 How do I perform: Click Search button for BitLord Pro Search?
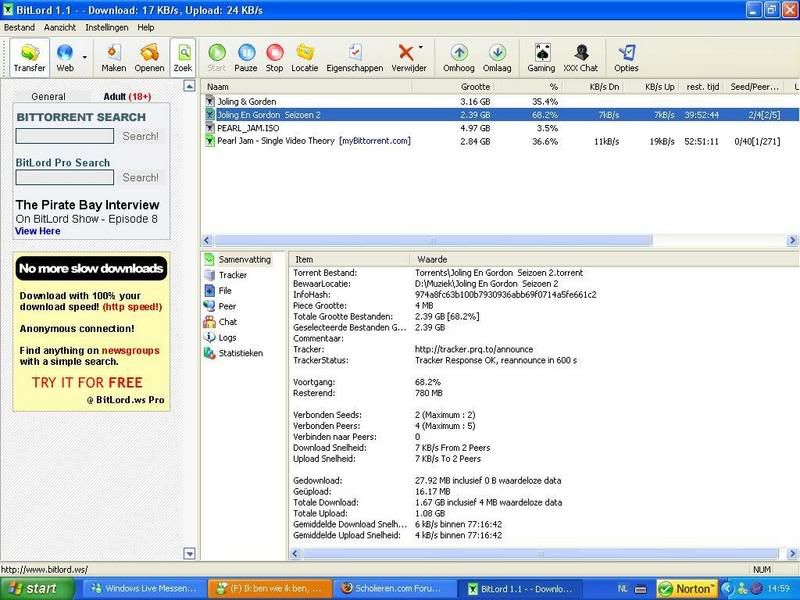pos(140,178)
